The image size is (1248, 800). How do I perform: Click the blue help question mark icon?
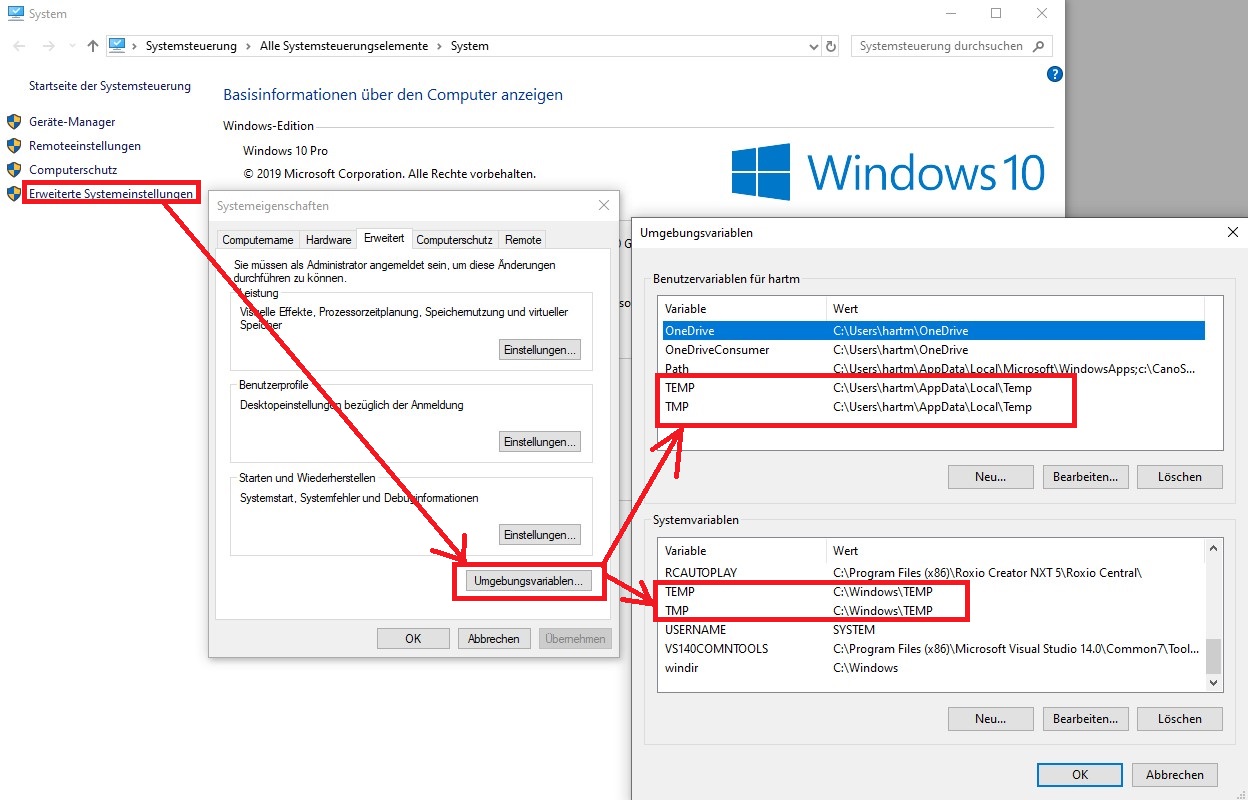[x=1054, y=74]
